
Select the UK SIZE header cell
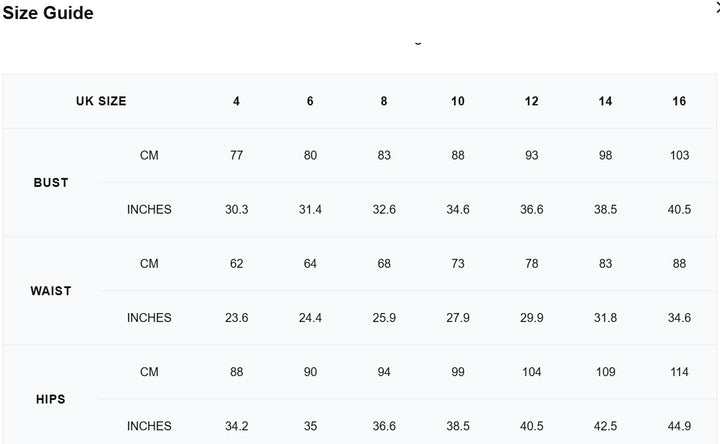pyautogui.click(x=101, y=101)
